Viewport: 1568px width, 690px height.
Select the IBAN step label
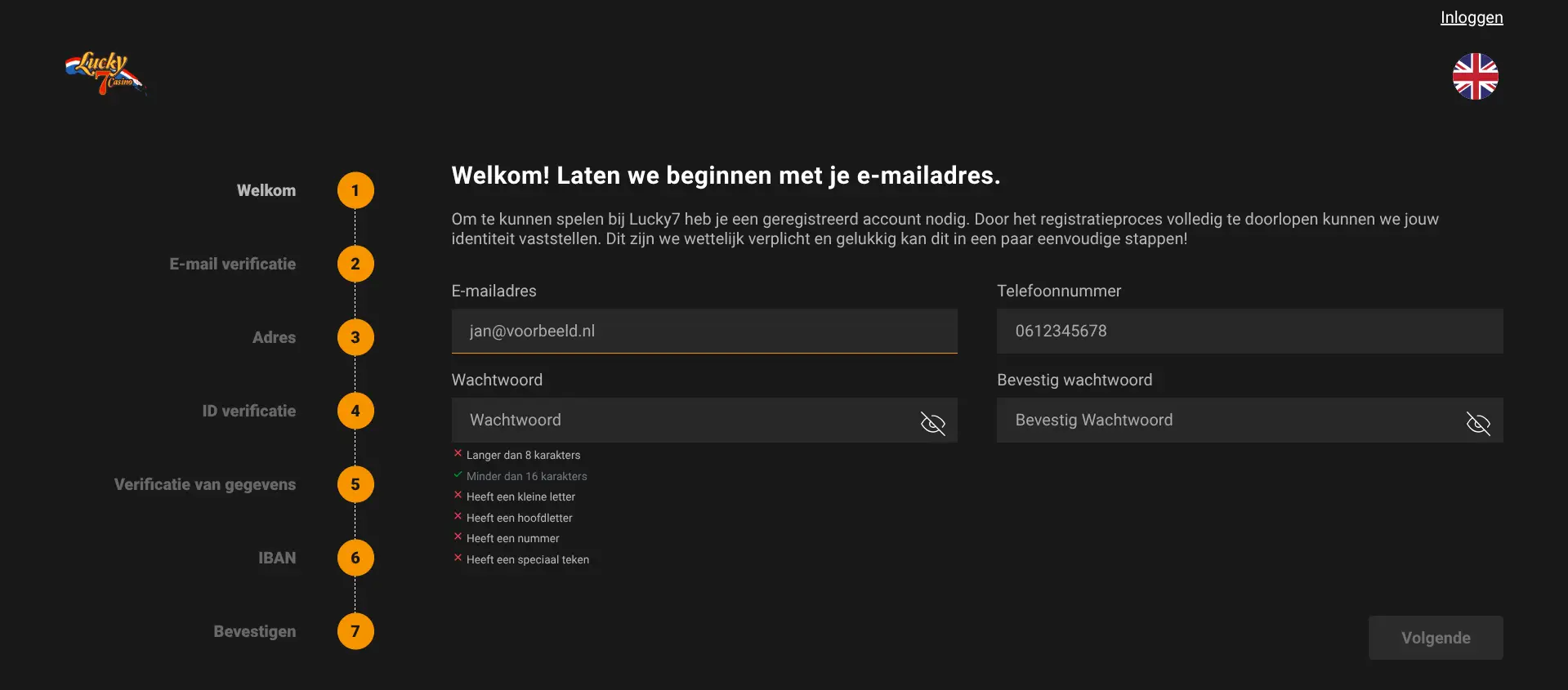pyautogui.click(x=277, y=558)
